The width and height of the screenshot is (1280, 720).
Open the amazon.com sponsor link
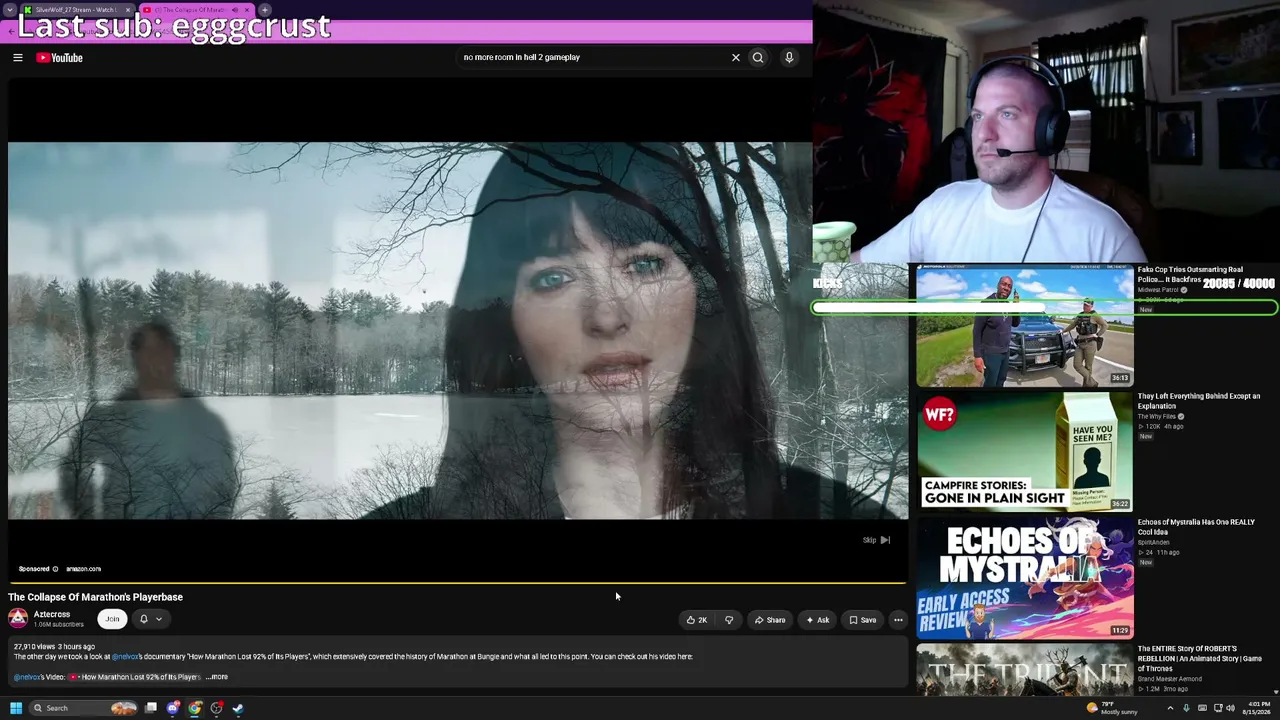(83, 569)
